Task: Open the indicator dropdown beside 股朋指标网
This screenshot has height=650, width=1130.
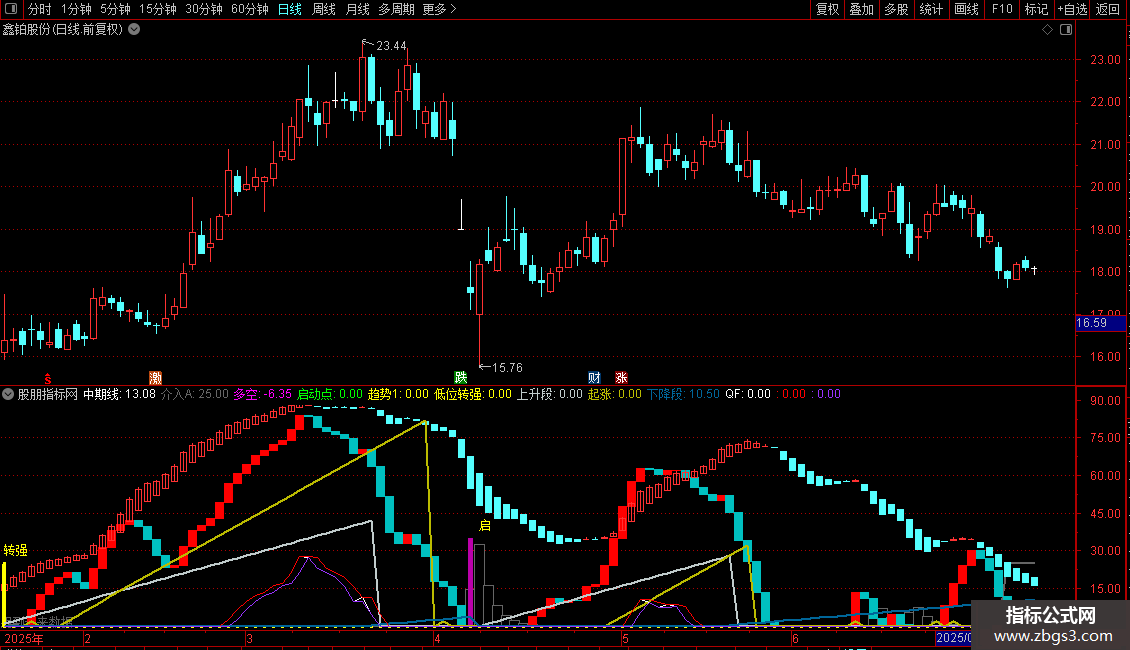Action: click(8, 394)
